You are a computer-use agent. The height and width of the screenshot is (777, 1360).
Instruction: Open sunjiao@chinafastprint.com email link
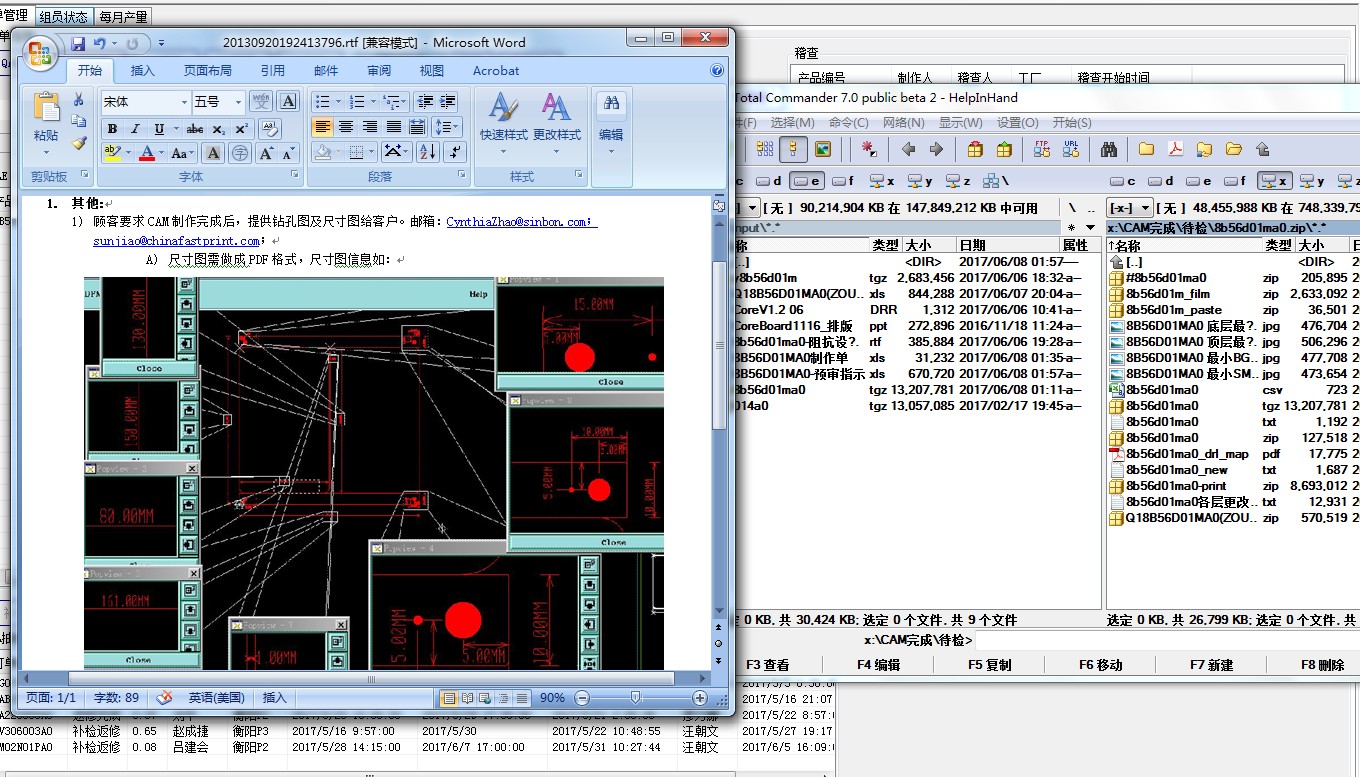coord(178,241)
